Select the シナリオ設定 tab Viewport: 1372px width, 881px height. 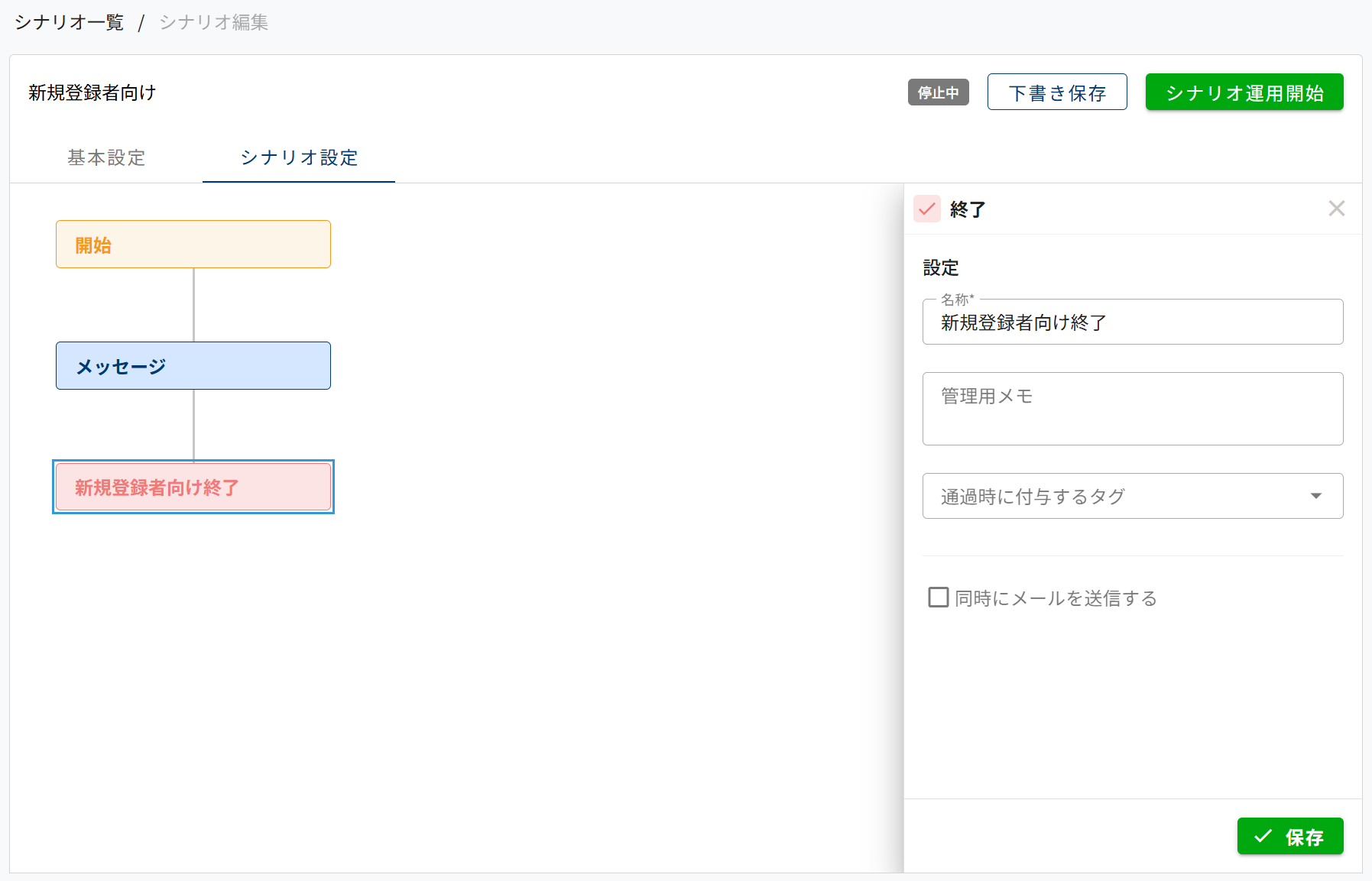point(299,157)
